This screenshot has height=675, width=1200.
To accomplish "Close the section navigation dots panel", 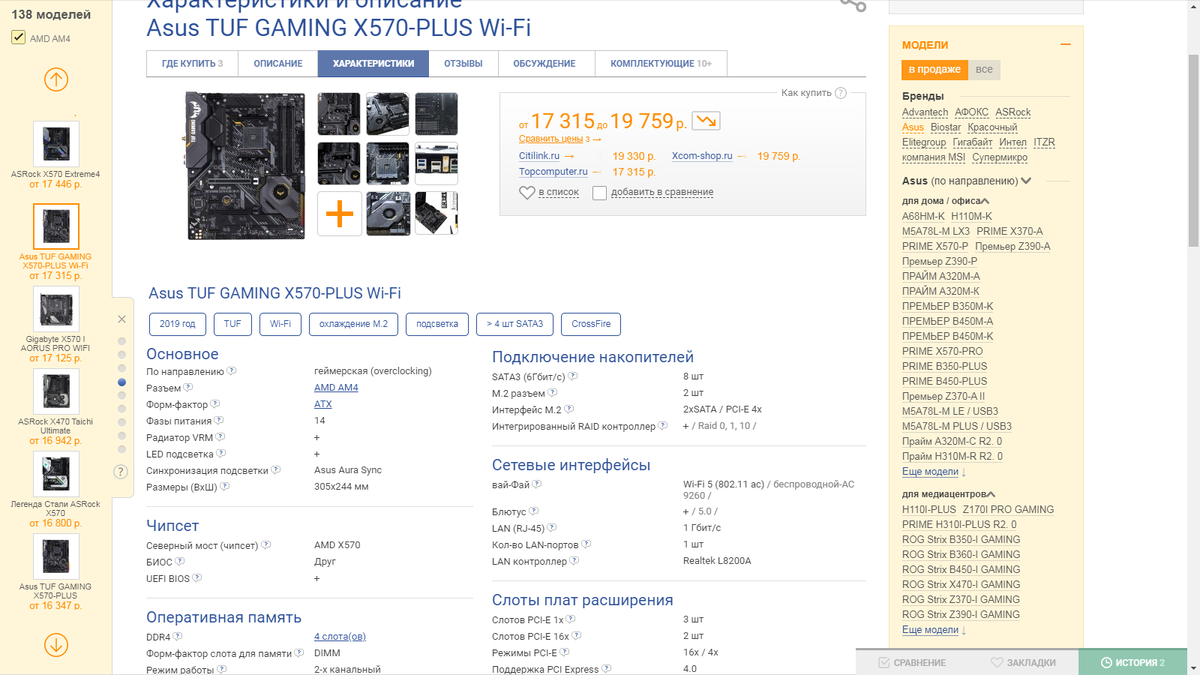I will click(x=122, y=319).
